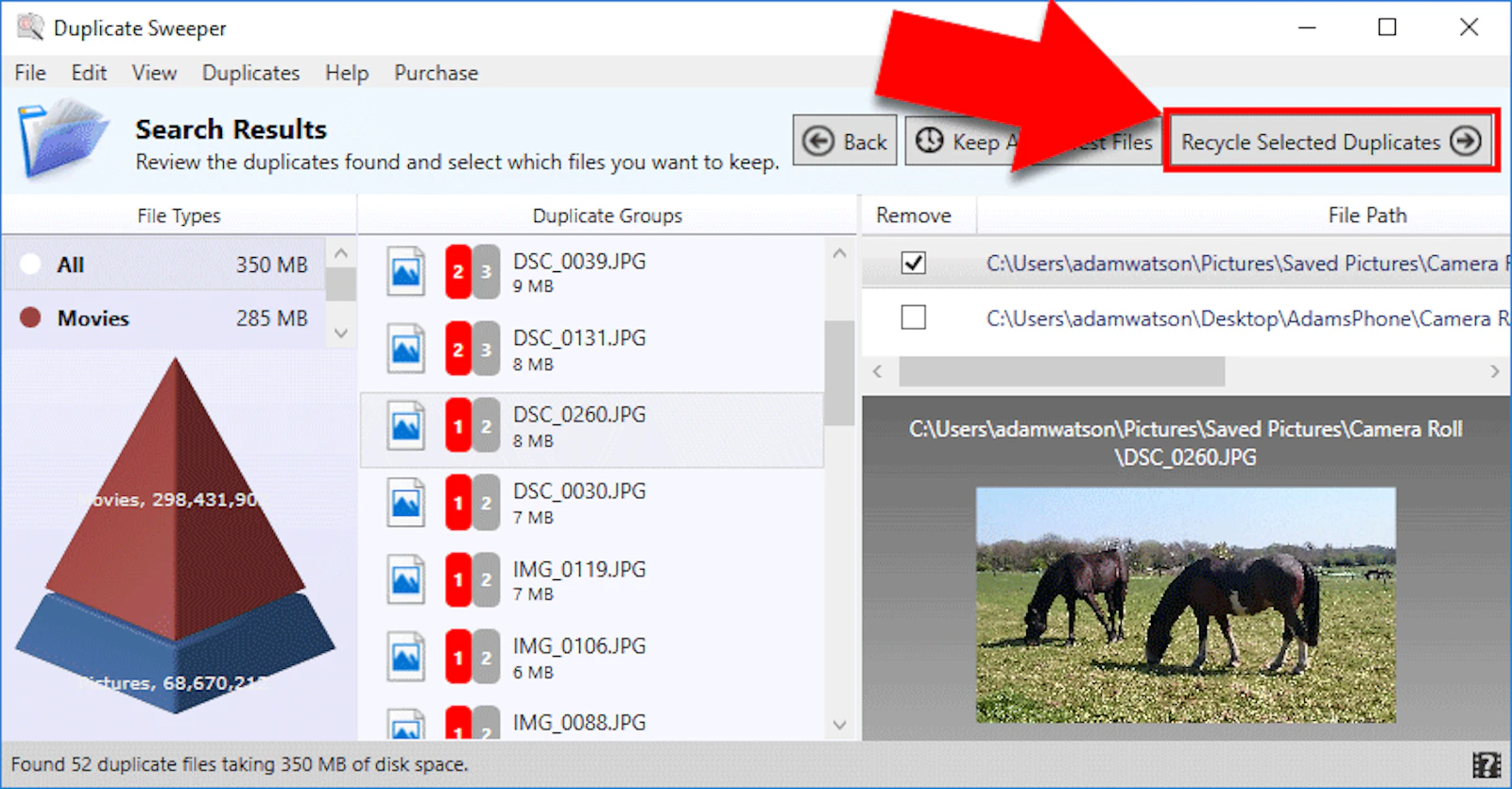This screenshot has width=1512, height=789.
Task: Select DSC_0260.JPG duplicate group name
Action: pos(579,414)
